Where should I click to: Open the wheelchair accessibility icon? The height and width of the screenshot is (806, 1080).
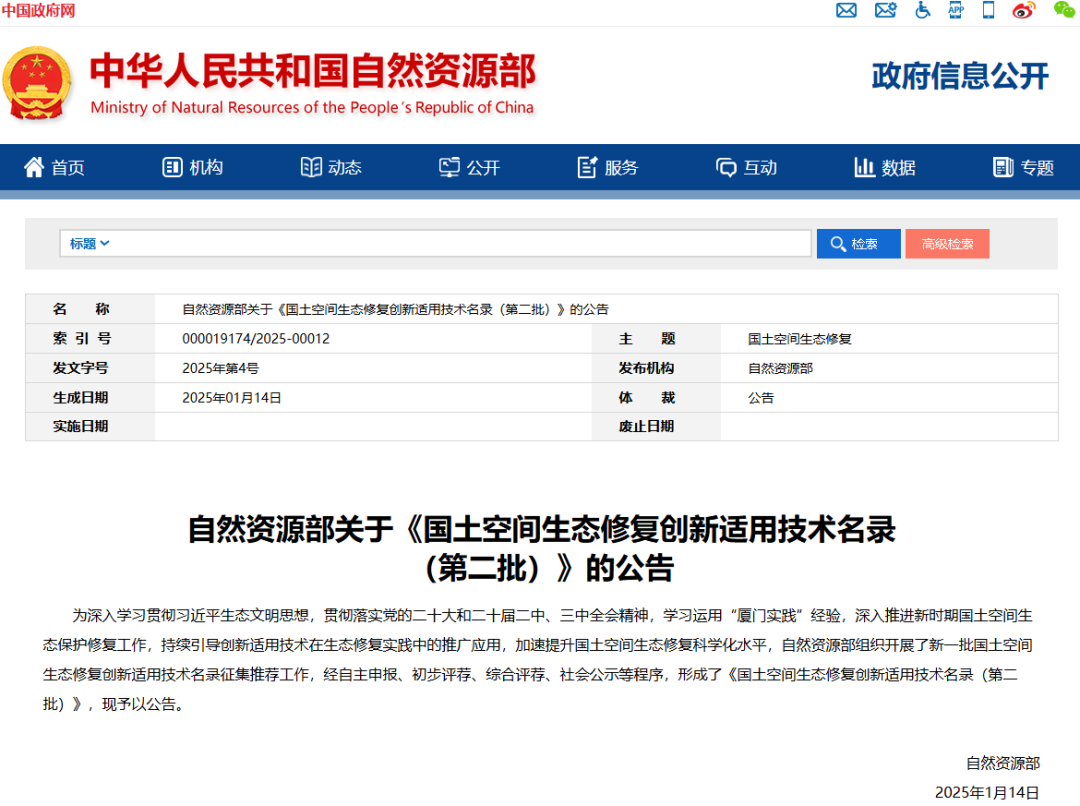[x=922, y=11]
